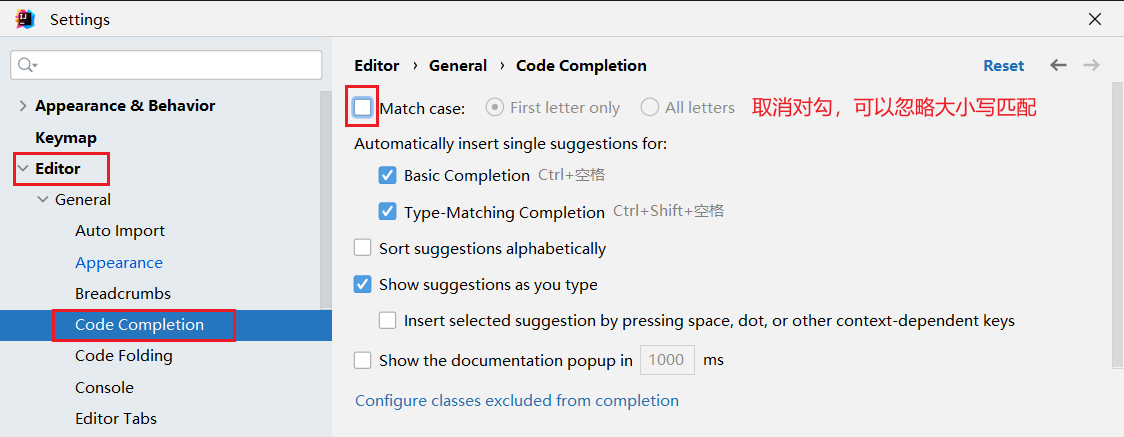
Task: Expand the Appearance & Behavior section
Action: (x=23, y=106)
